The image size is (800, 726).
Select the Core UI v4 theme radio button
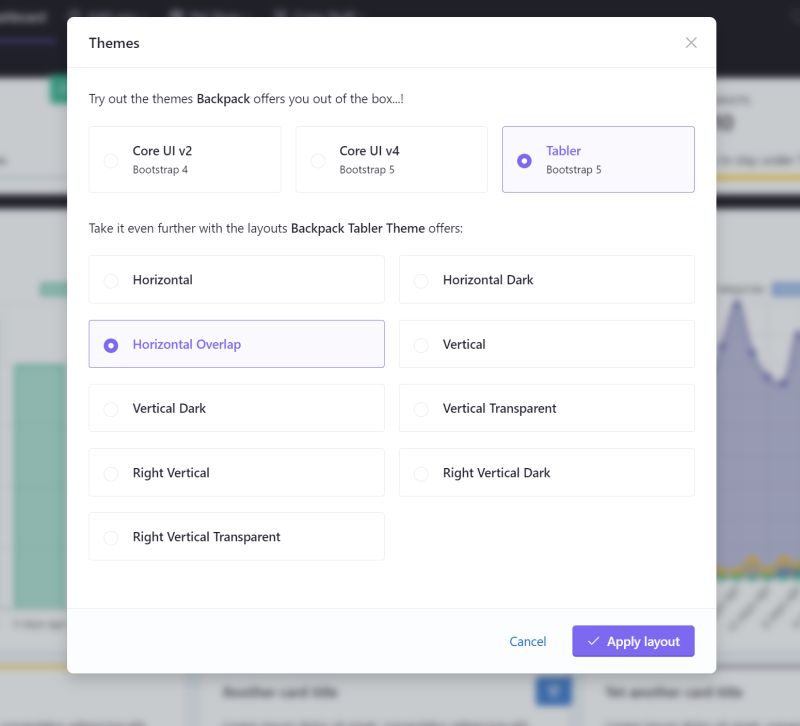318,160
